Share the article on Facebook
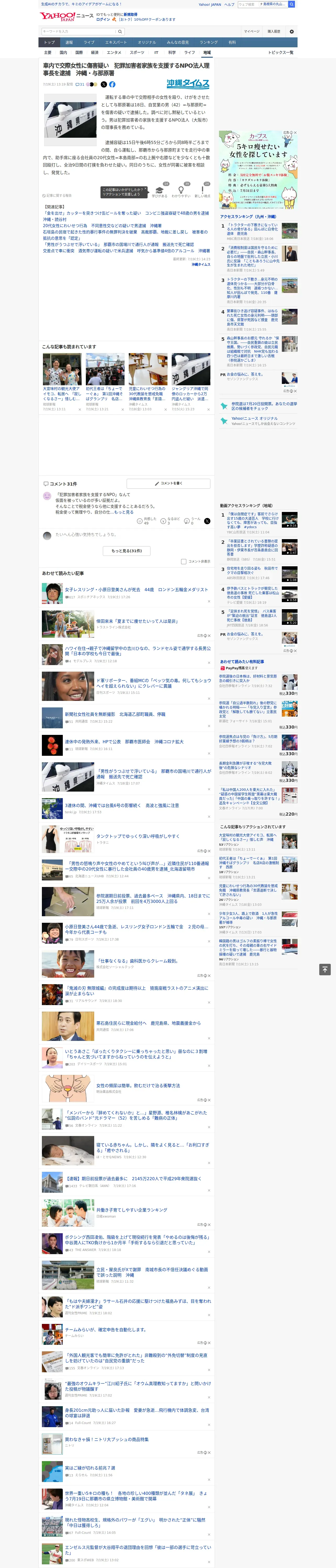The height and width of the screenshot is (1568, 336). (x=112, y=85)
